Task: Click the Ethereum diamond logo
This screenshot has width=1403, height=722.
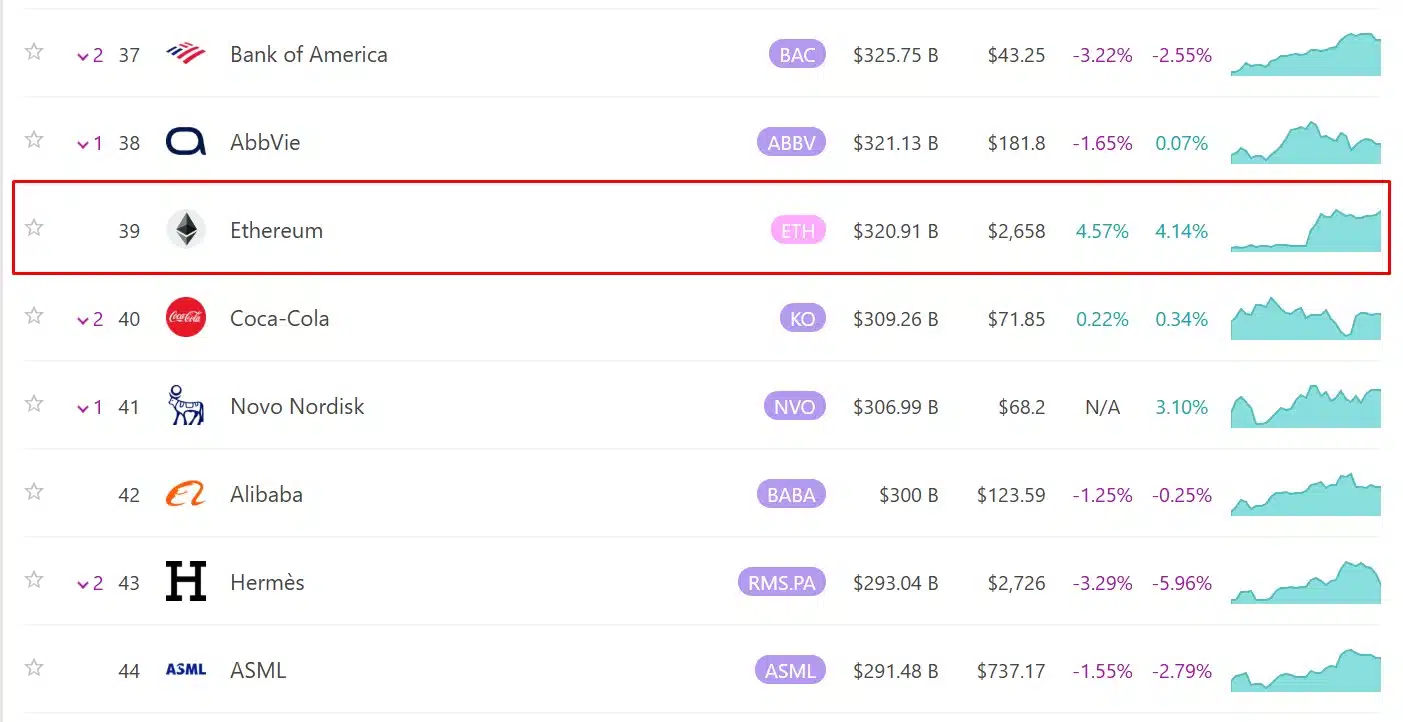Action: pos(186,230)
